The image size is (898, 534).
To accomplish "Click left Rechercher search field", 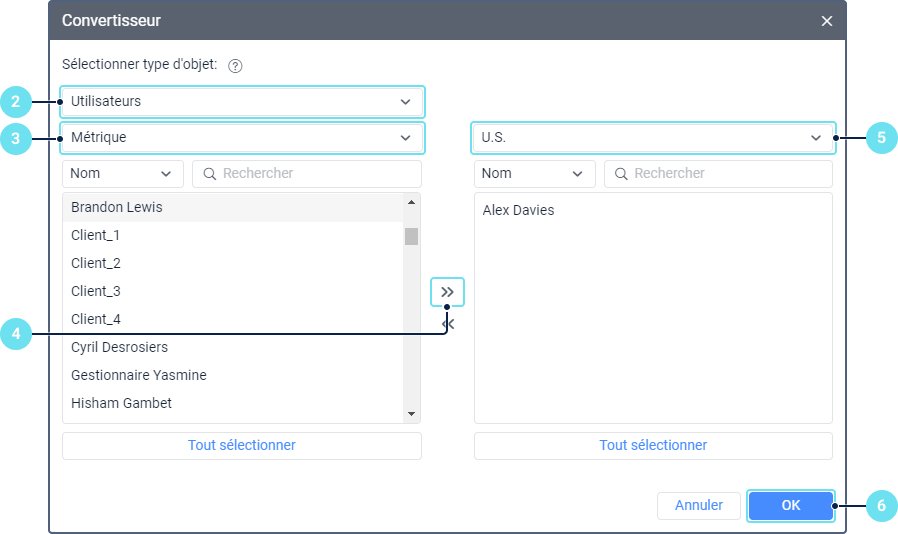I will point(315,174).
